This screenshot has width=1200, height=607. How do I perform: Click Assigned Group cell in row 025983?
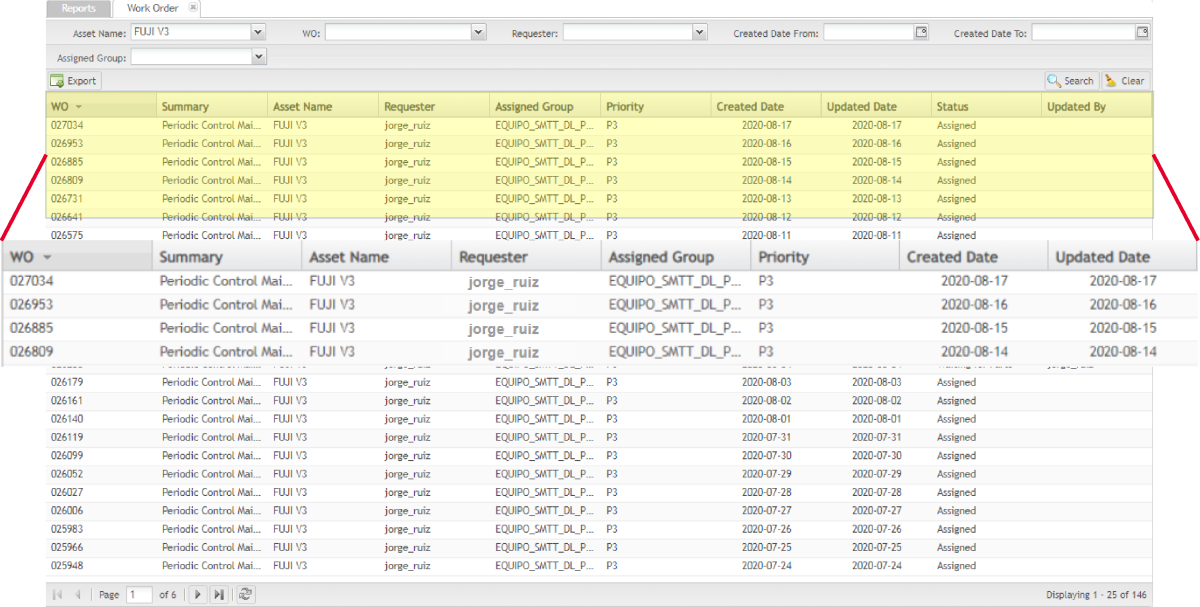pyautogui.click(x=544, y=529)
